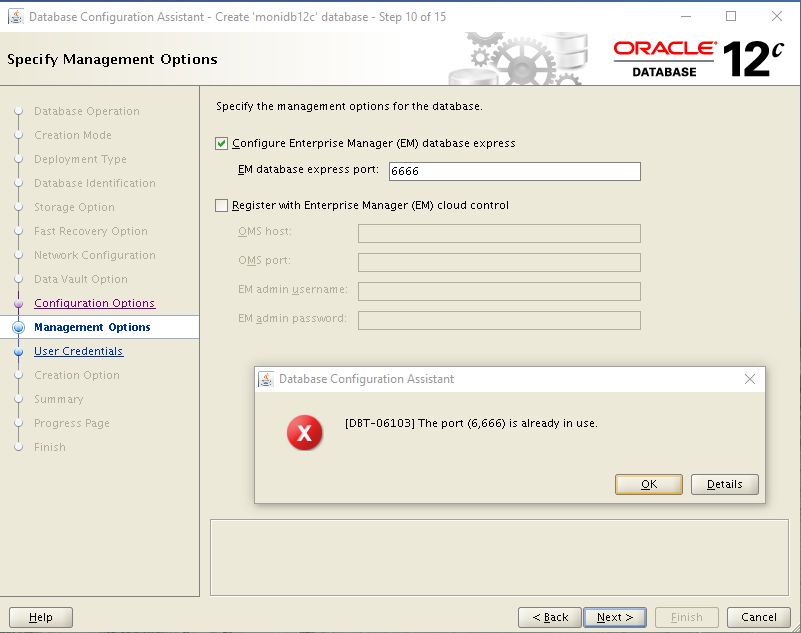Click the Oracle Database 12c logo
This screenshot has height=633, width=801.
[x=698, y=59]
